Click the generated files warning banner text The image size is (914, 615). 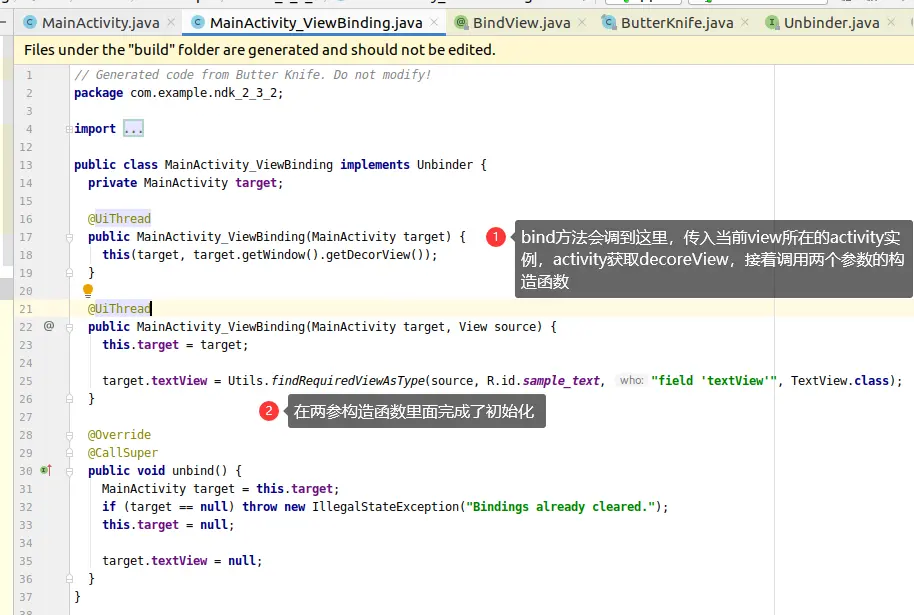point(259,50)
